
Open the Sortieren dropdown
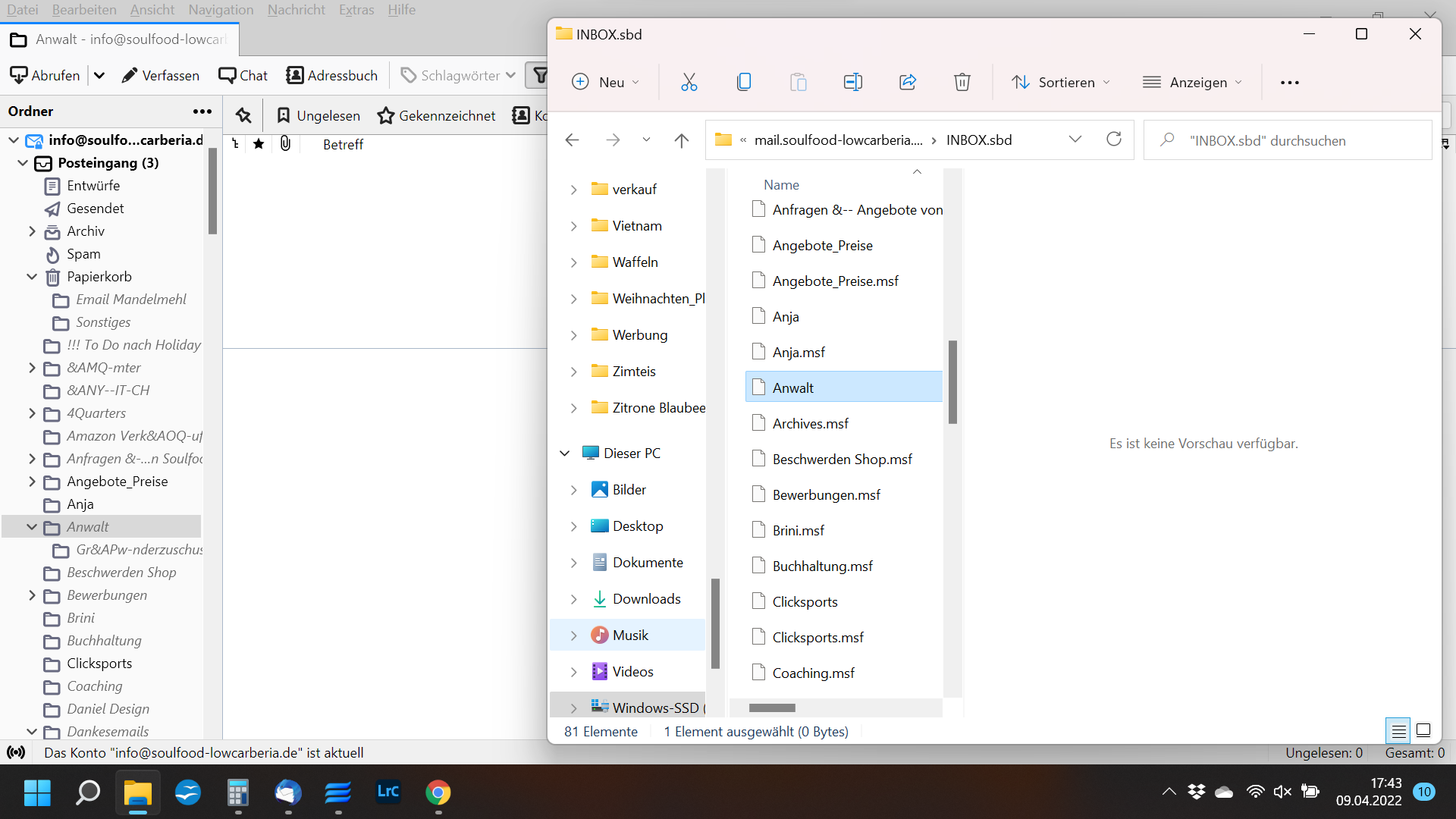[1061, 82]
